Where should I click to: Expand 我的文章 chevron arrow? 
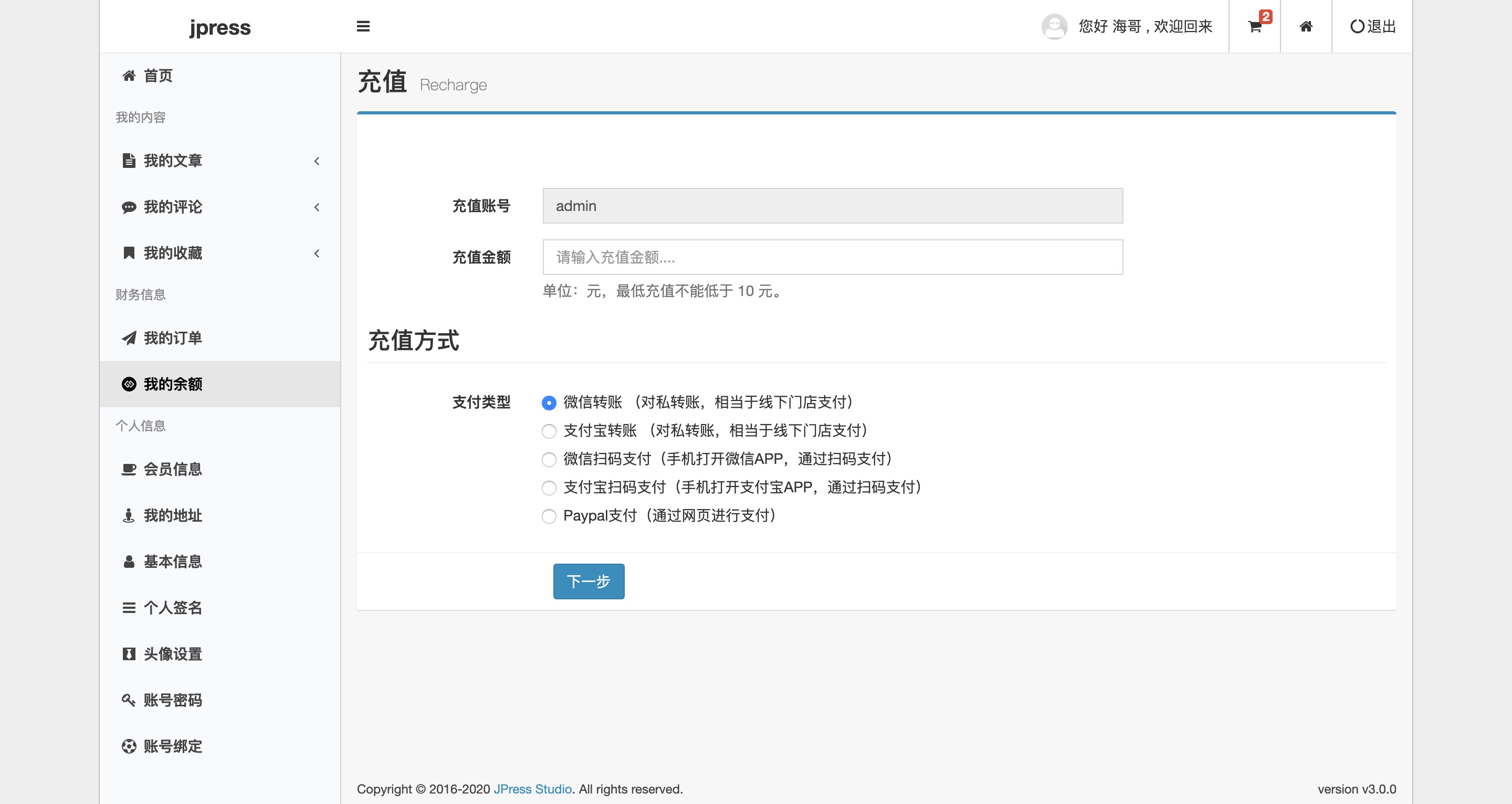(317, 161)
